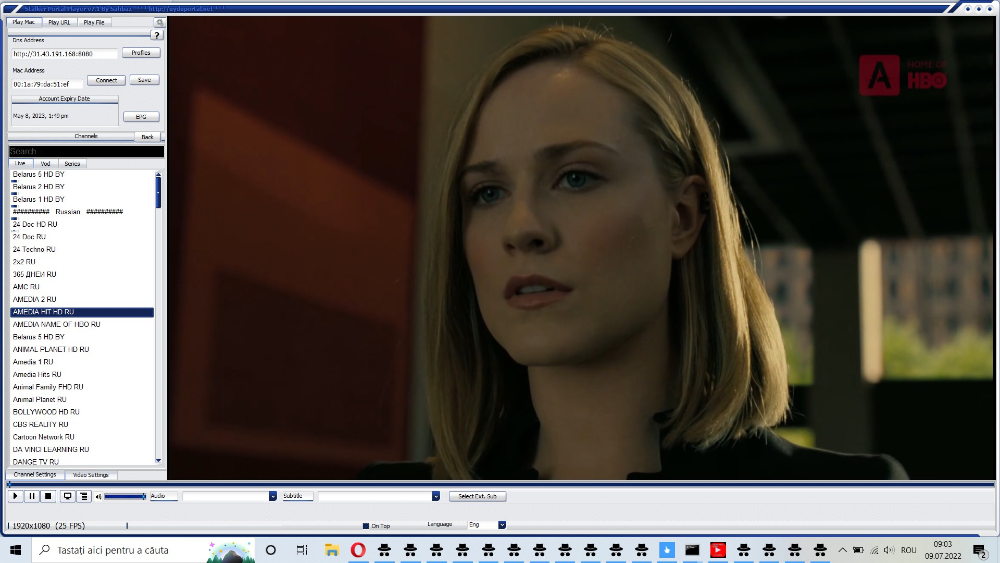Viewport: 1000px width, 563px height.
Task: Select channel Belarus 1 HD BY
Action: [38, 200]
